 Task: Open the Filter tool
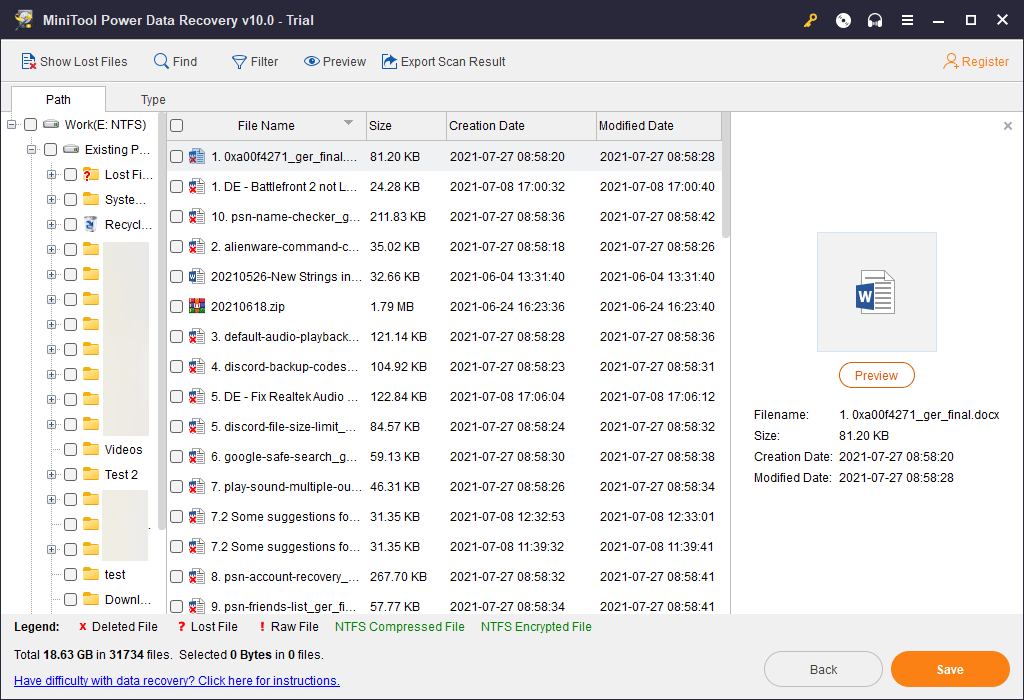(237, 61)
